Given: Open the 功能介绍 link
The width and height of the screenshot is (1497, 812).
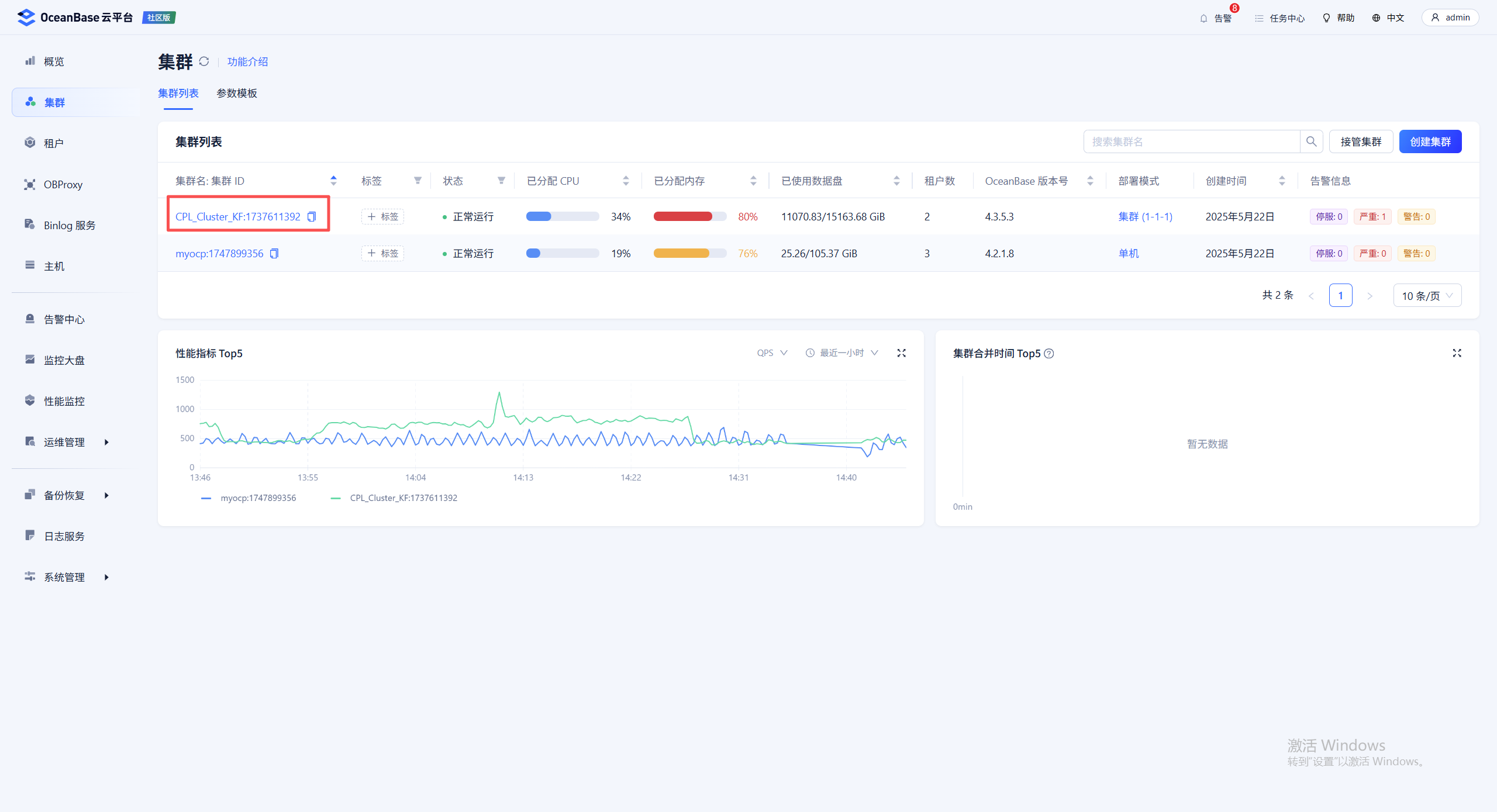Looking at the screenshot, I should pos(247,62).
